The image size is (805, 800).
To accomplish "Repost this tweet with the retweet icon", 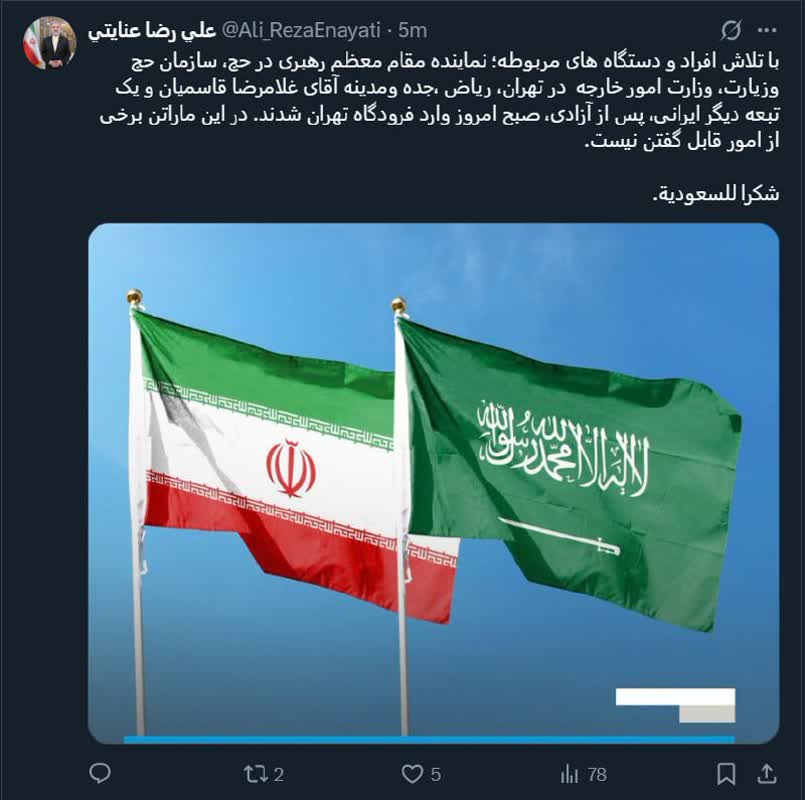I will click(255, 774).
